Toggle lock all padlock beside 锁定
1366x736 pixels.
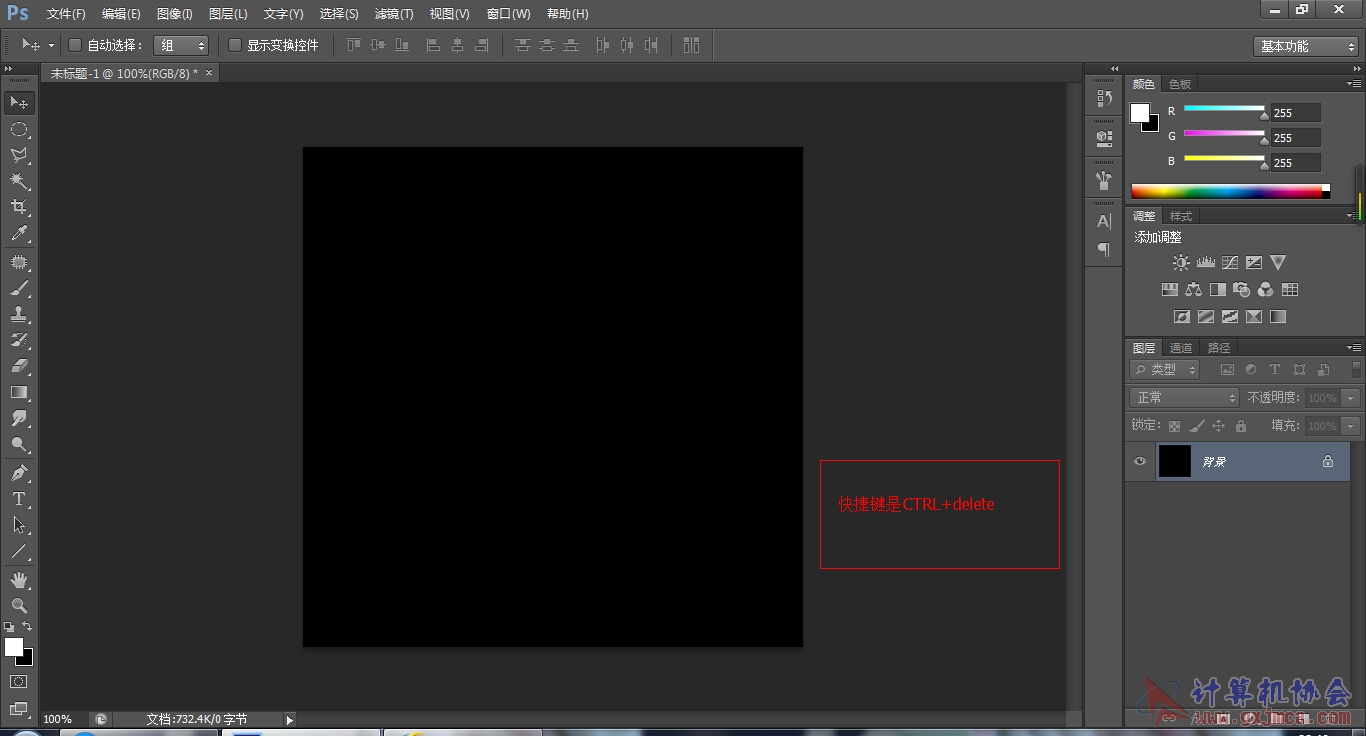pyautogui.click(x=1241, y=426)
